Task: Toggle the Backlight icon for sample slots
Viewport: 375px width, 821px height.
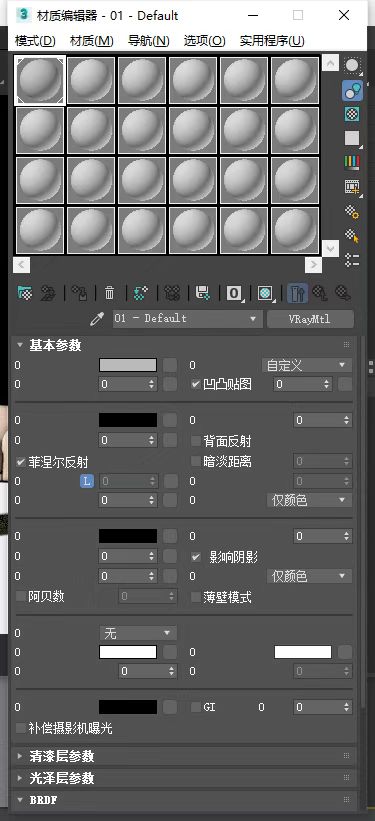Action: (x=352, y=90)
